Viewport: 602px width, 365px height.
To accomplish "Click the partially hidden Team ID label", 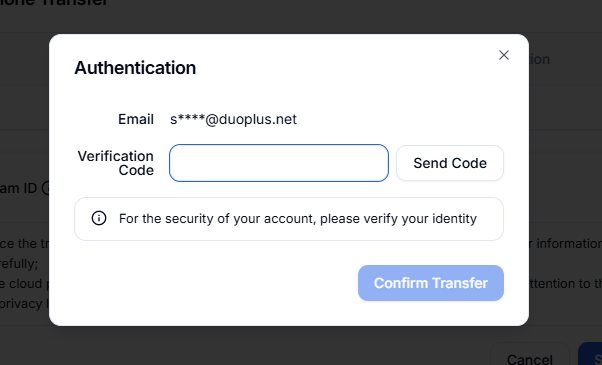I will point(18,188).
